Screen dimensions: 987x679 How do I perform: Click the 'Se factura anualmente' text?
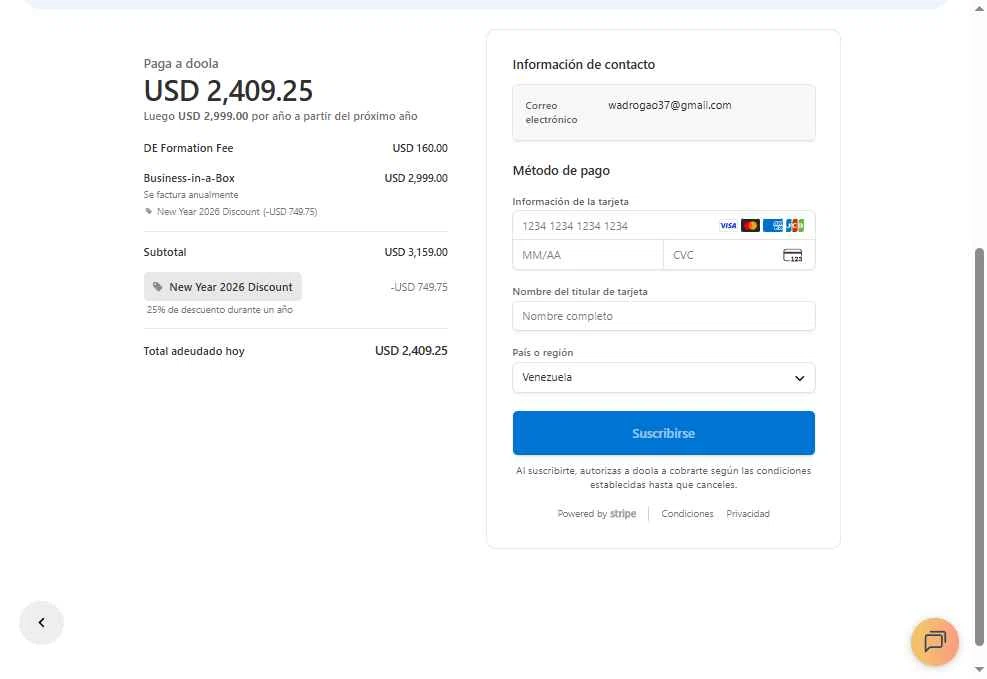pyautogui.click(x=191, y=194)
